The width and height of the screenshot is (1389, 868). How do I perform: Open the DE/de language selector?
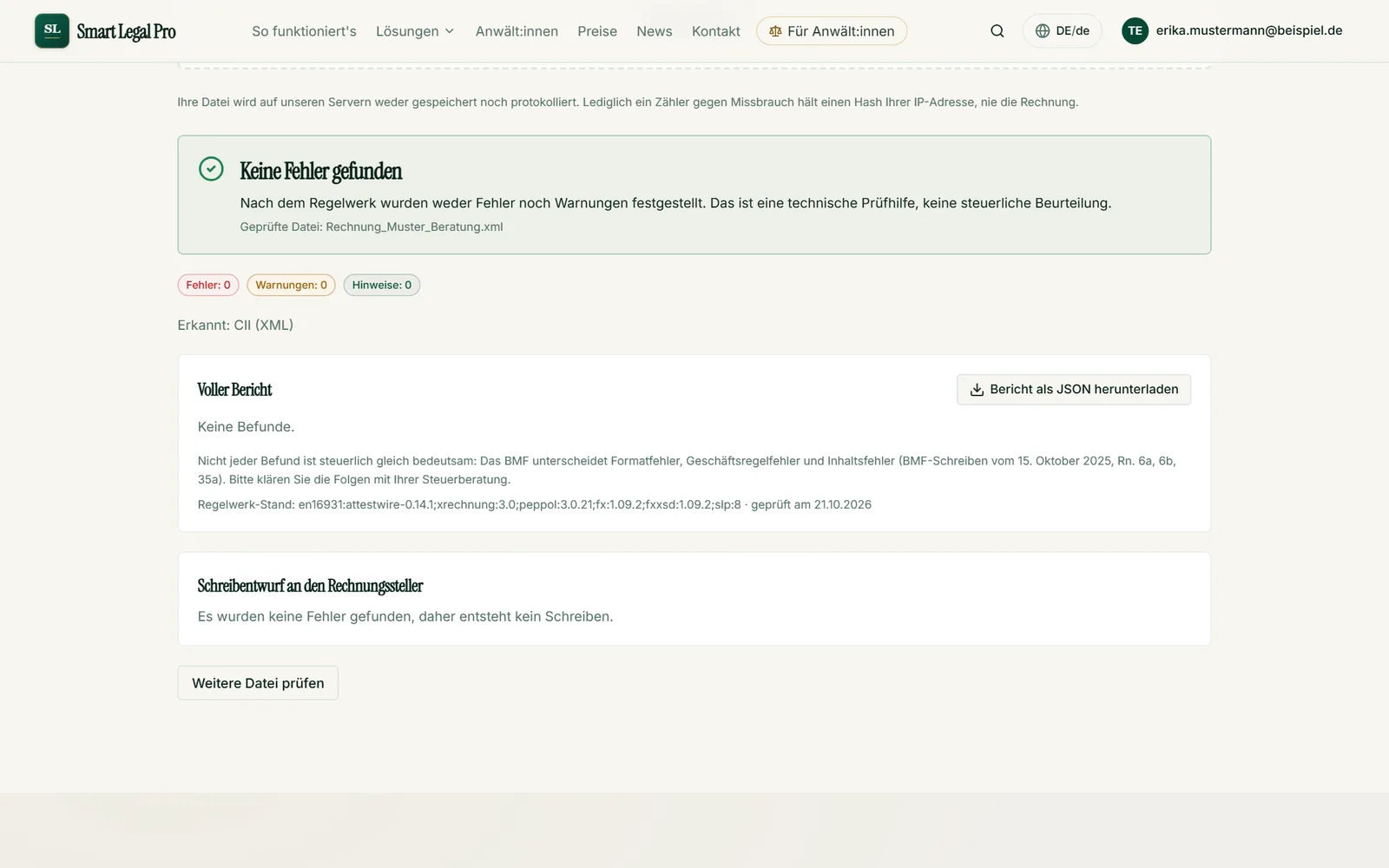[1063, 31]
